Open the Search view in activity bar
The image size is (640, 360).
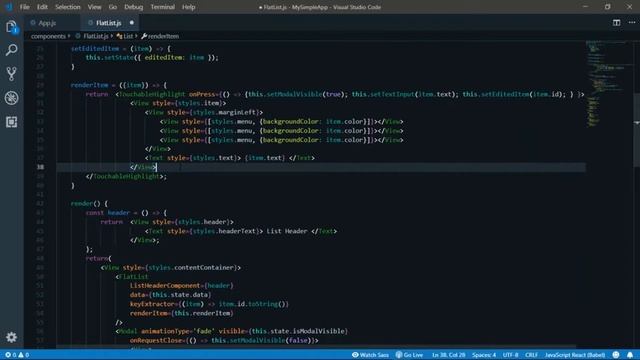point(11,50)
